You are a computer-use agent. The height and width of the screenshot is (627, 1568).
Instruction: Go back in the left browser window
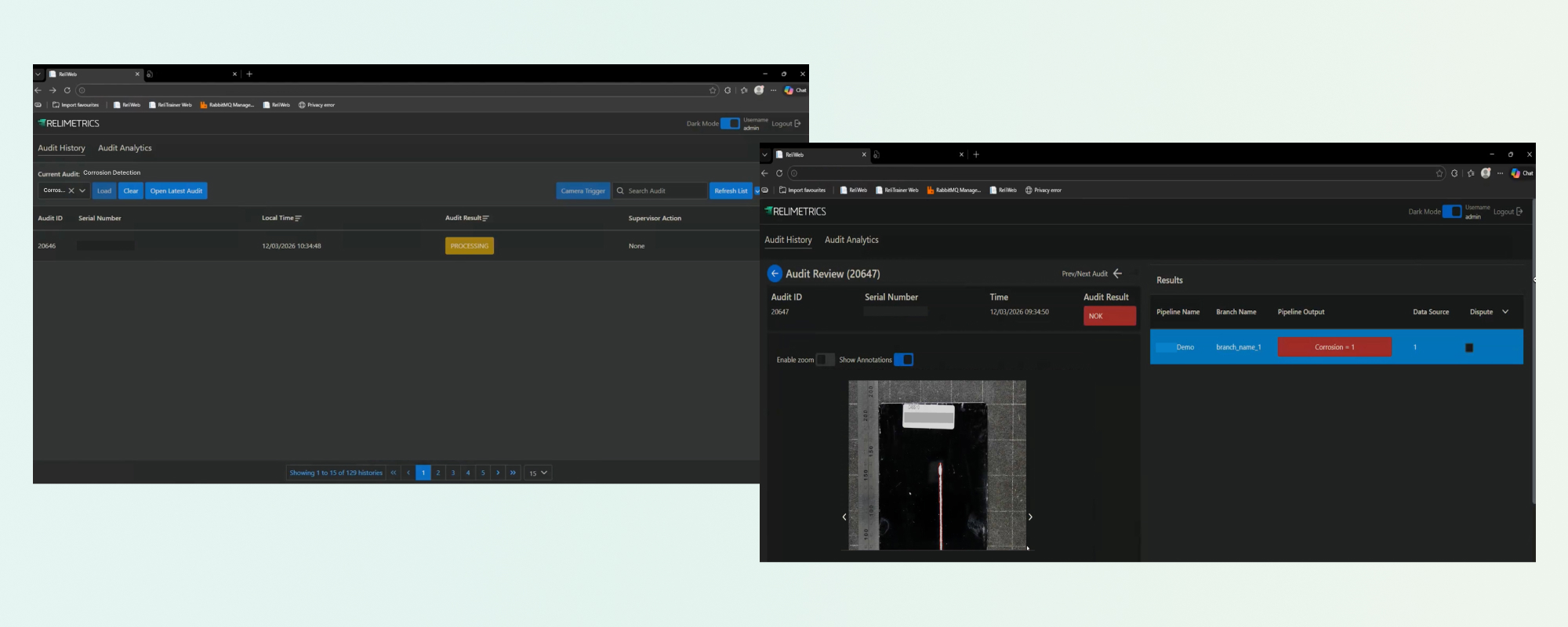point(38,90)
